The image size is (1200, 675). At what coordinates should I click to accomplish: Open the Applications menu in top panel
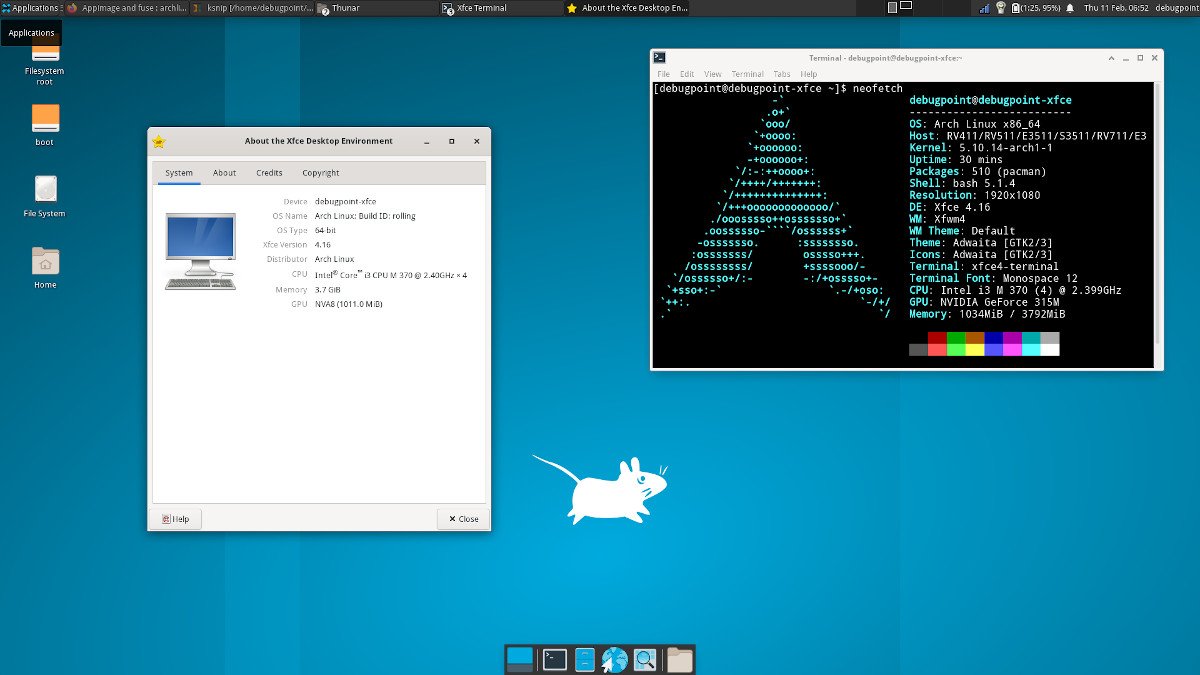pos(30,8)
